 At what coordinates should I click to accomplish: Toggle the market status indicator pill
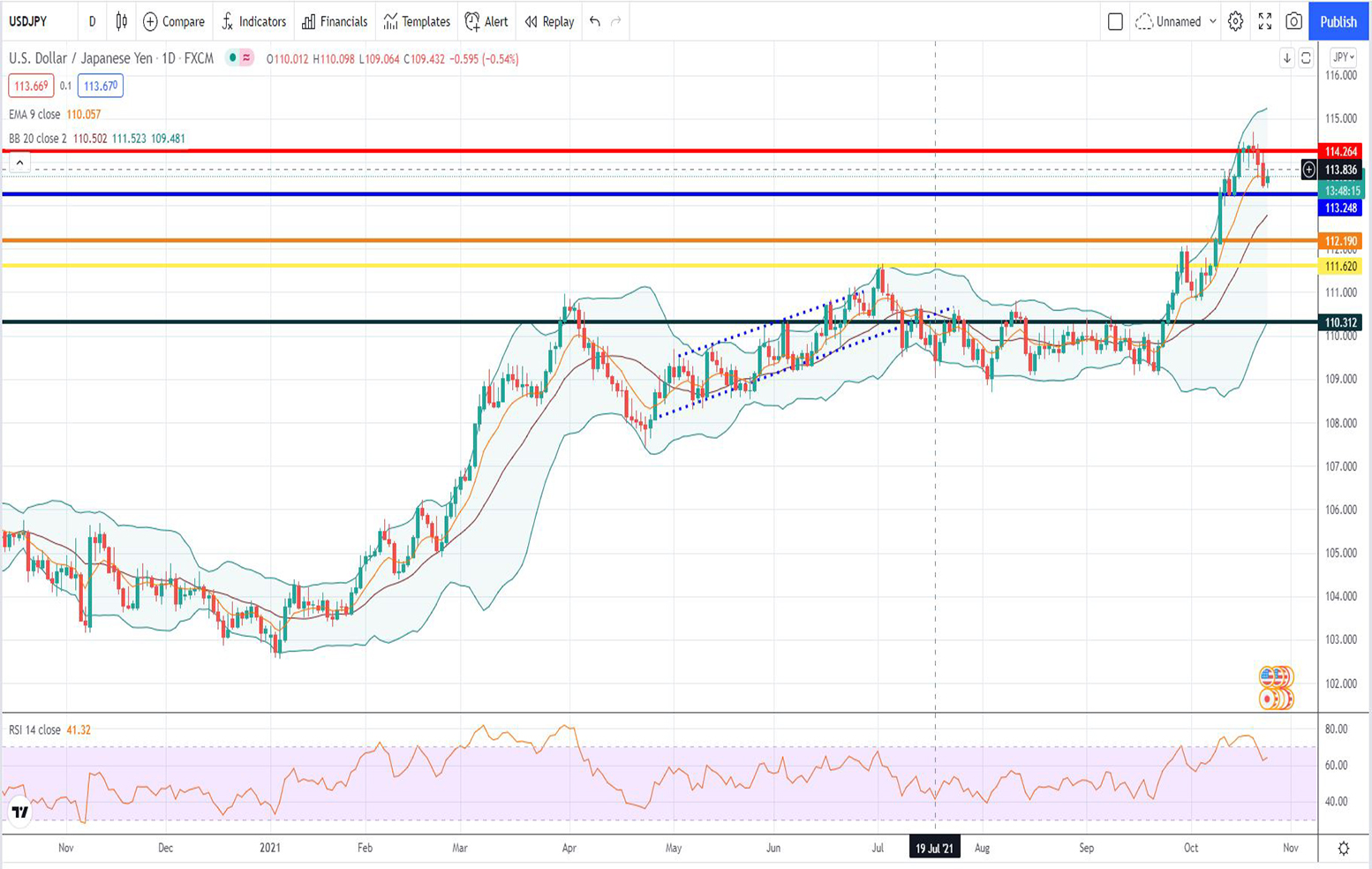click(x=239, y=58)
